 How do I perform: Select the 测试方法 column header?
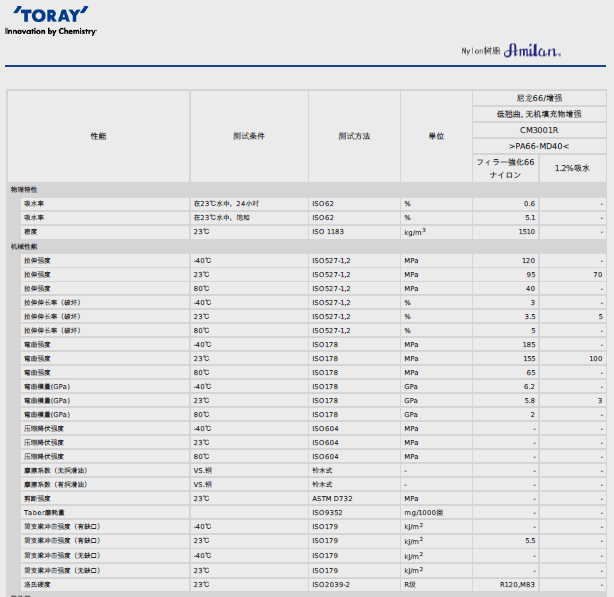tap(354, 136)
